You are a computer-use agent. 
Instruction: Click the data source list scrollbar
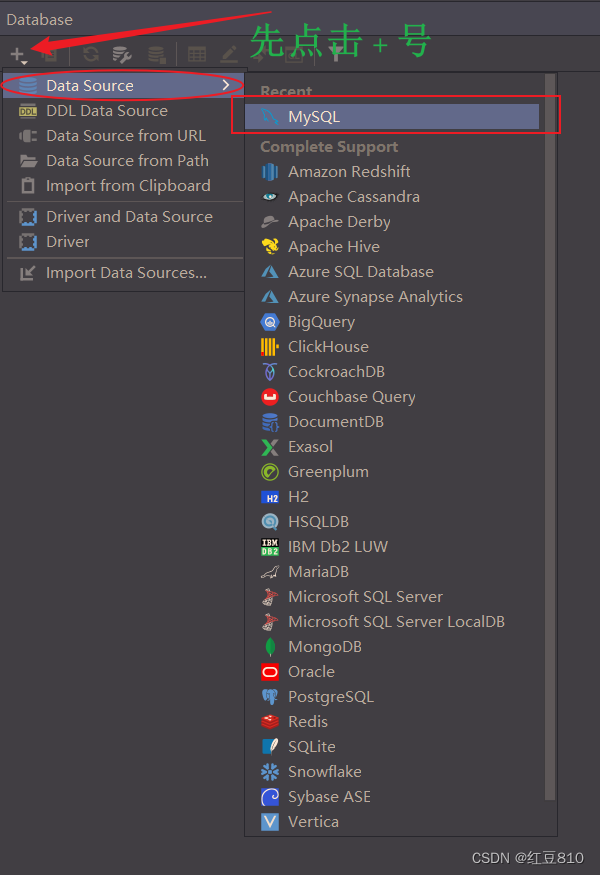click(x=550, y=437)
